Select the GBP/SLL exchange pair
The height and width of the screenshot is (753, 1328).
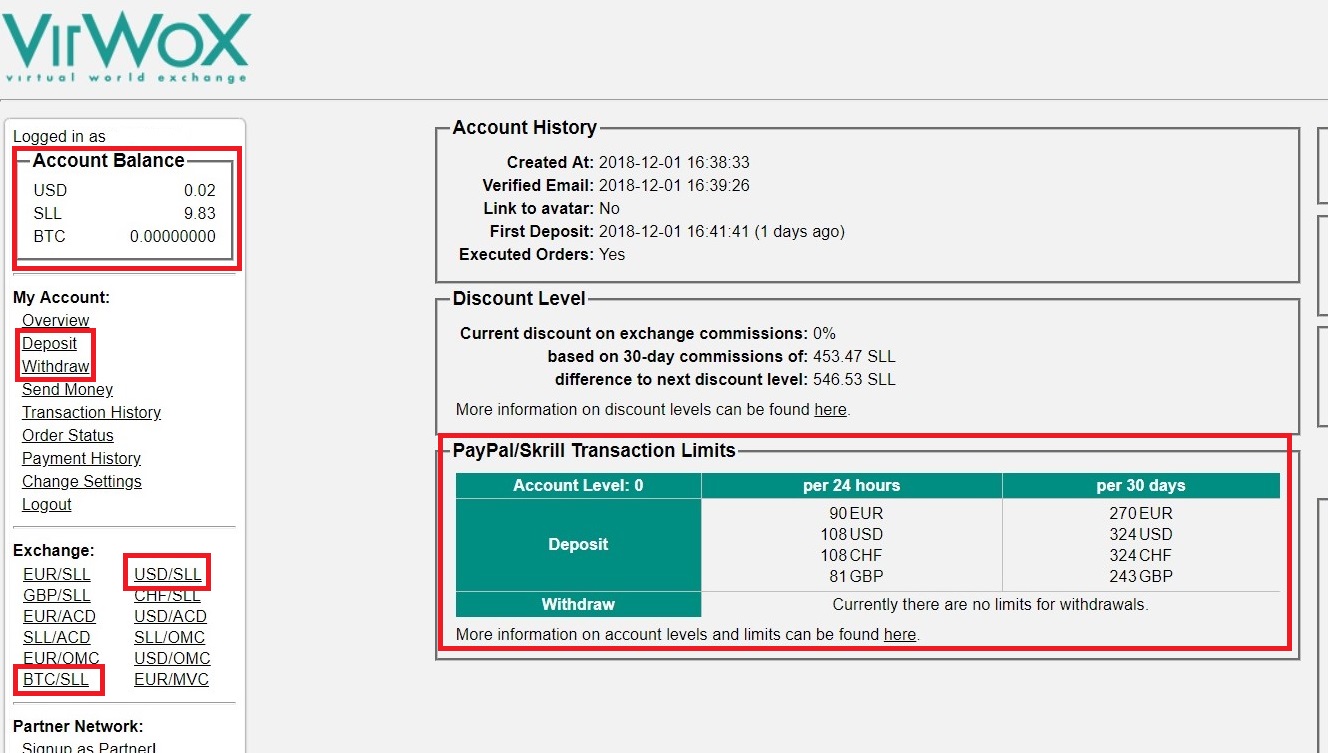pos(57,596)
